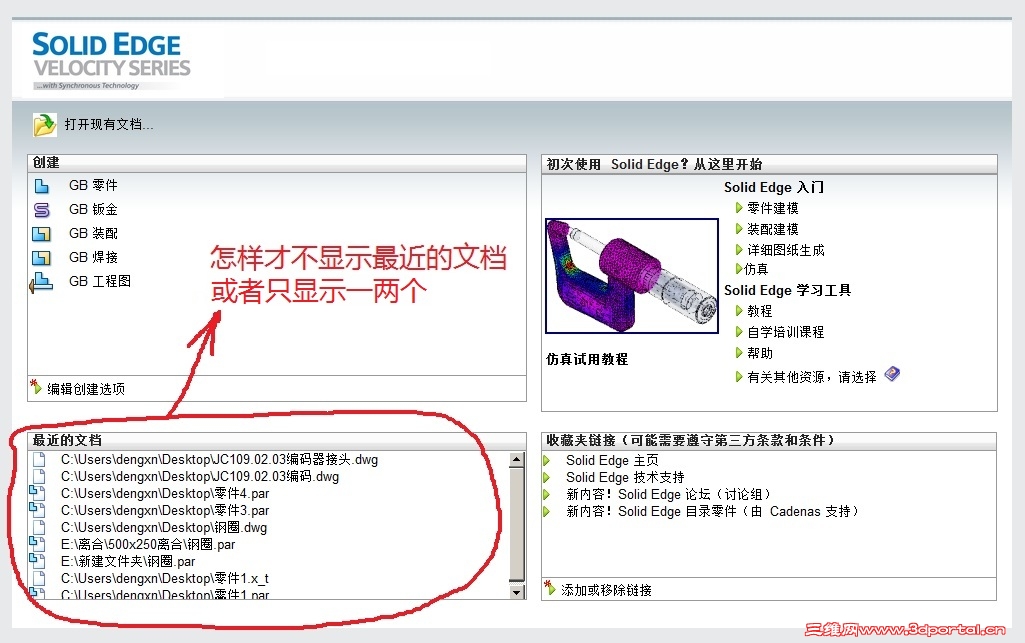Open the Solid Edge 目录零件 Cadenas link
Viewport: 1025px width, 643px height.
711,511
